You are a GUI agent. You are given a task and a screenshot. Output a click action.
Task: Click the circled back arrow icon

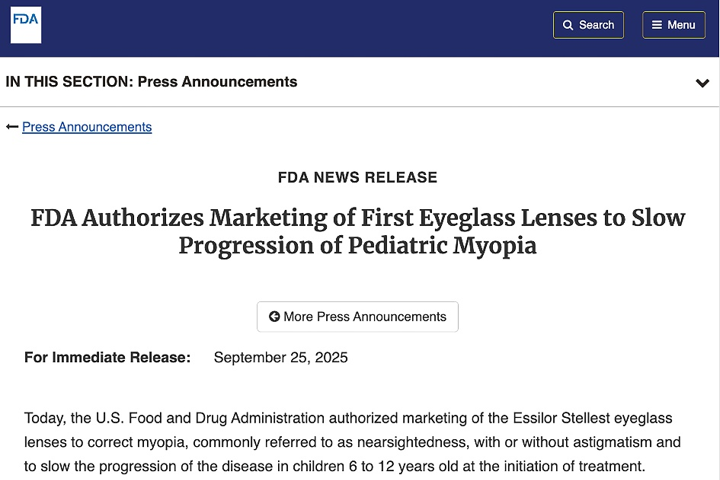pos(274,316)
